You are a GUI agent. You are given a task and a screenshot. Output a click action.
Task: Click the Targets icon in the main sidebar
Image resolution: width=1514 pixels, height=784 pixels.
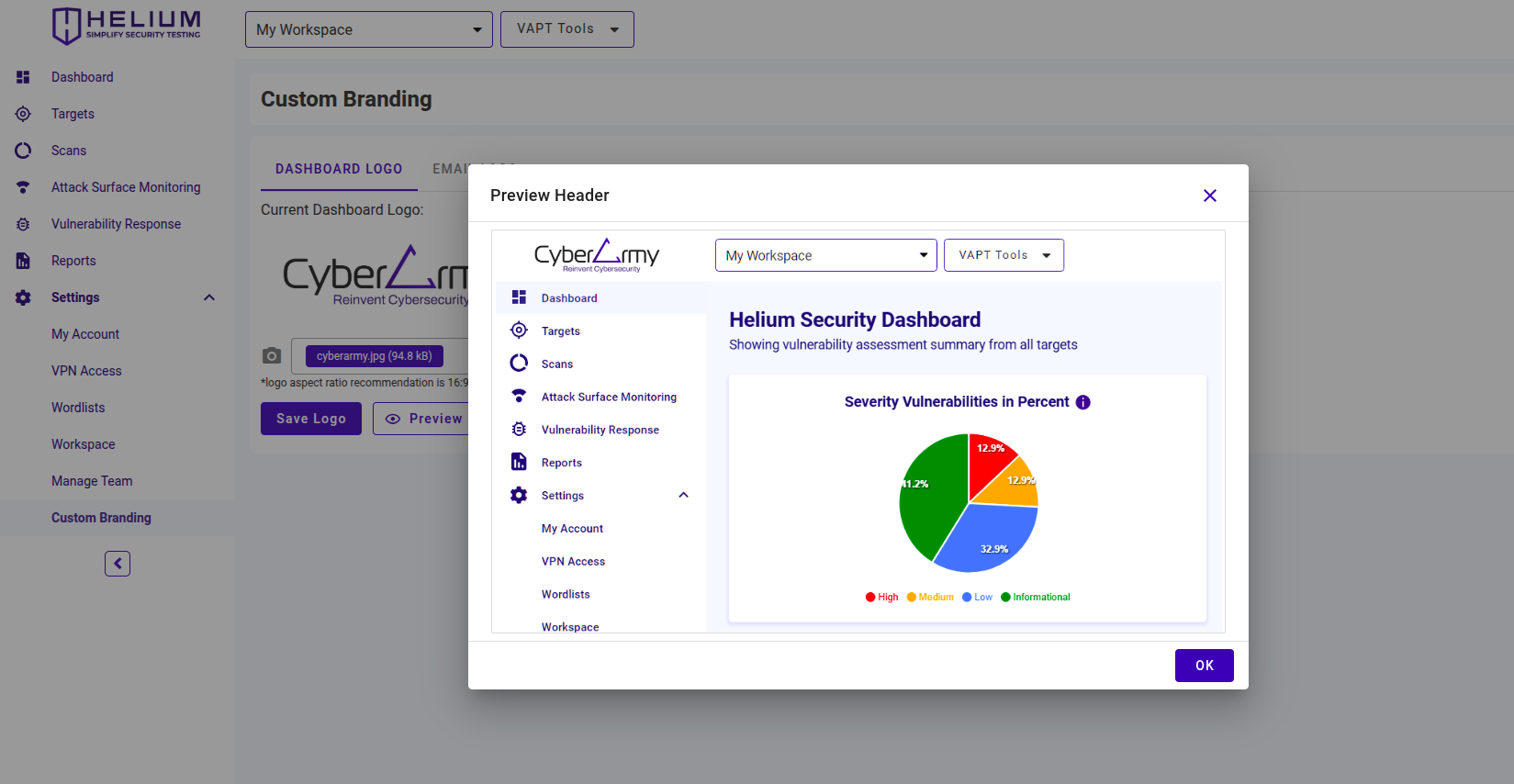[x=23, y=114]
